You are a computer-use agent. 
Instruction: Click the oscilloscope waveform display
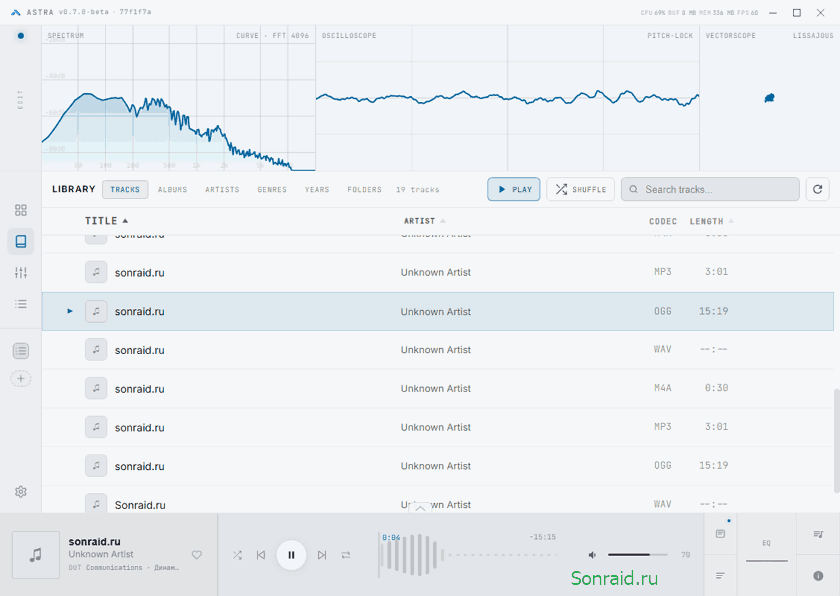[507, 98]
